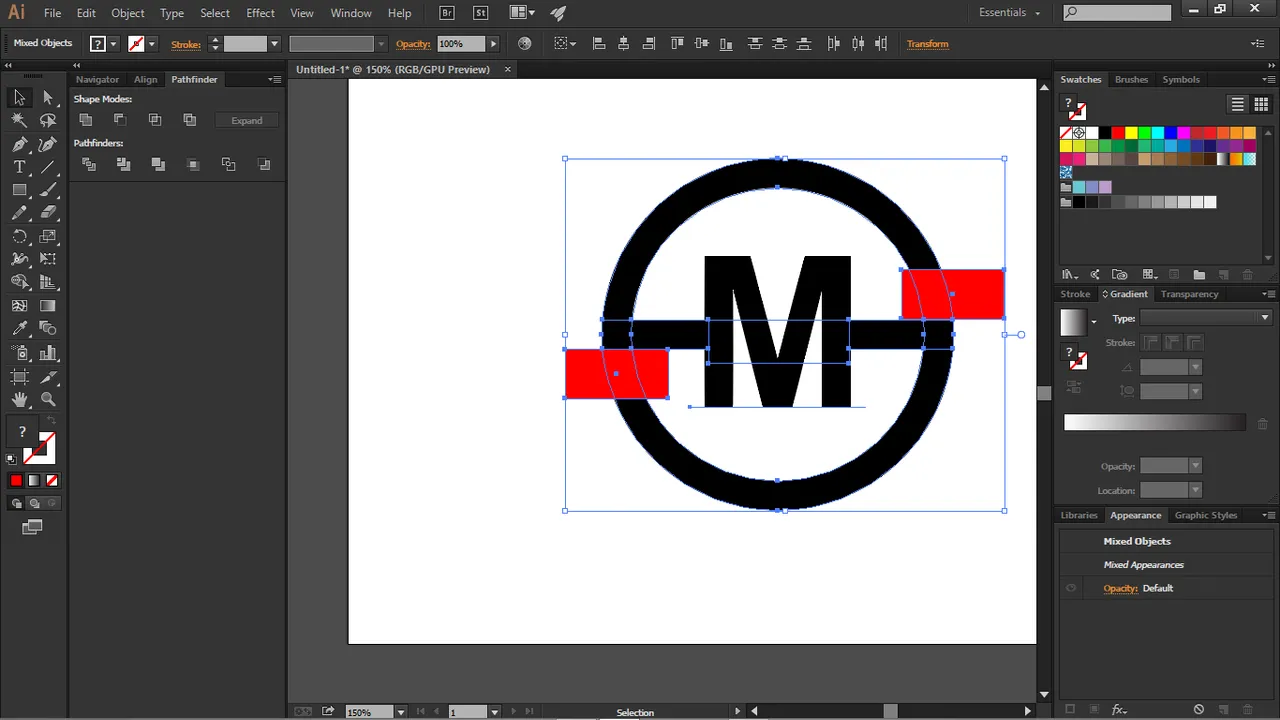1280x720 pixels.
Task: Click the Expand button in Pathfinder
Action: click(x=247, y=120)
